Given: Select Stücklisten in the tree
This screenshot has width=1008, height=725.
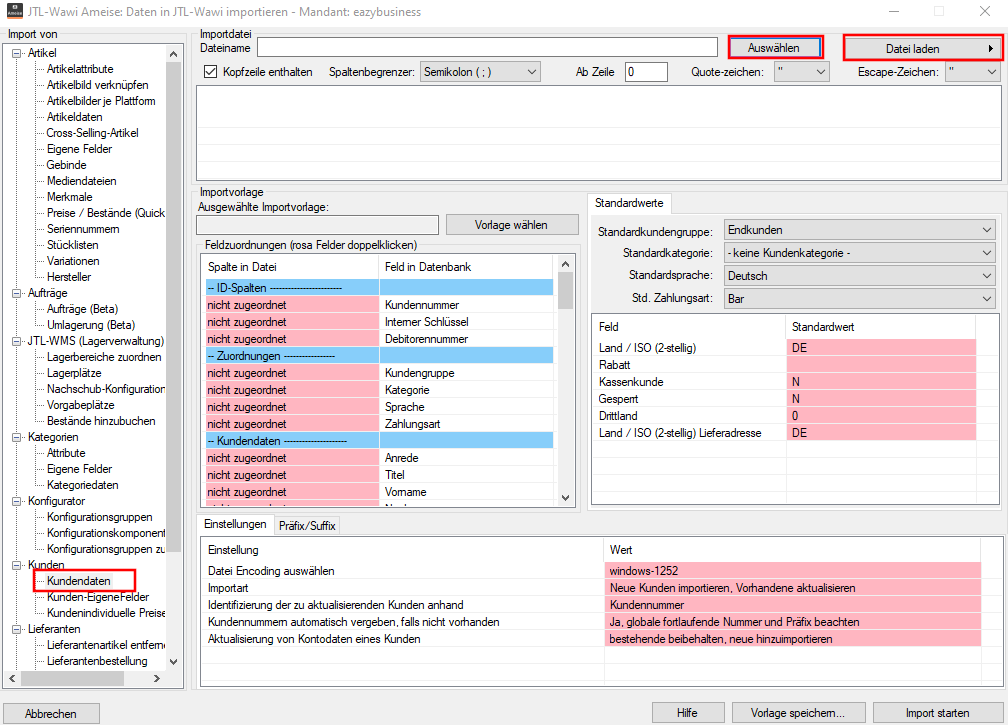Looking at the screenshot, I should pos(73,245).
